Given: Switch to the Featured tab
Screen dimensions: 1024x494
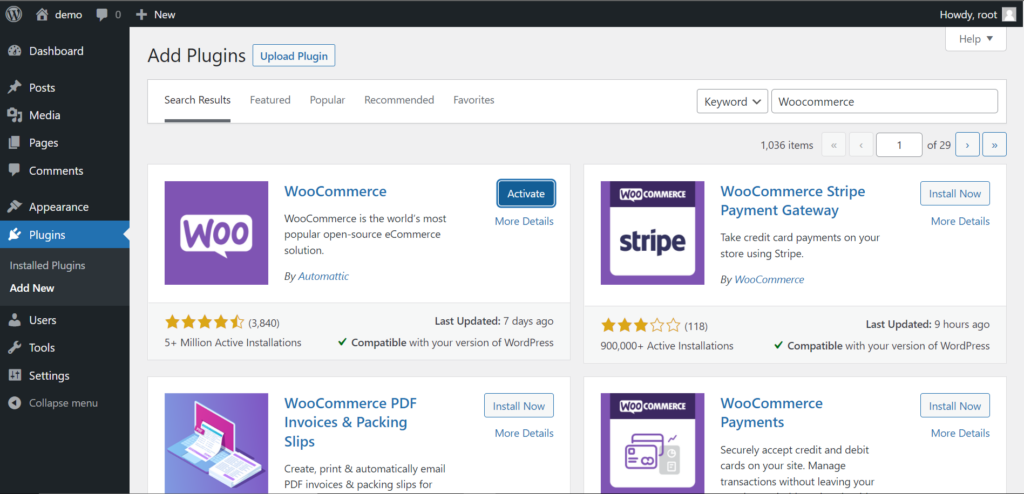Looking at the screenshot, I should (x=270, y=101).
